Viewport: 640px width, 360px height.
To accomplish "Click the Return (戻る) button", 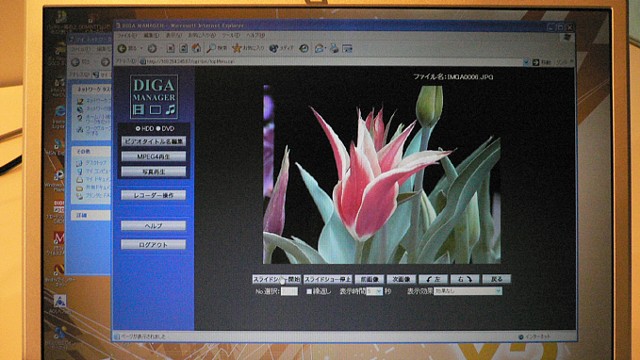I will click(x=497, y=280).
